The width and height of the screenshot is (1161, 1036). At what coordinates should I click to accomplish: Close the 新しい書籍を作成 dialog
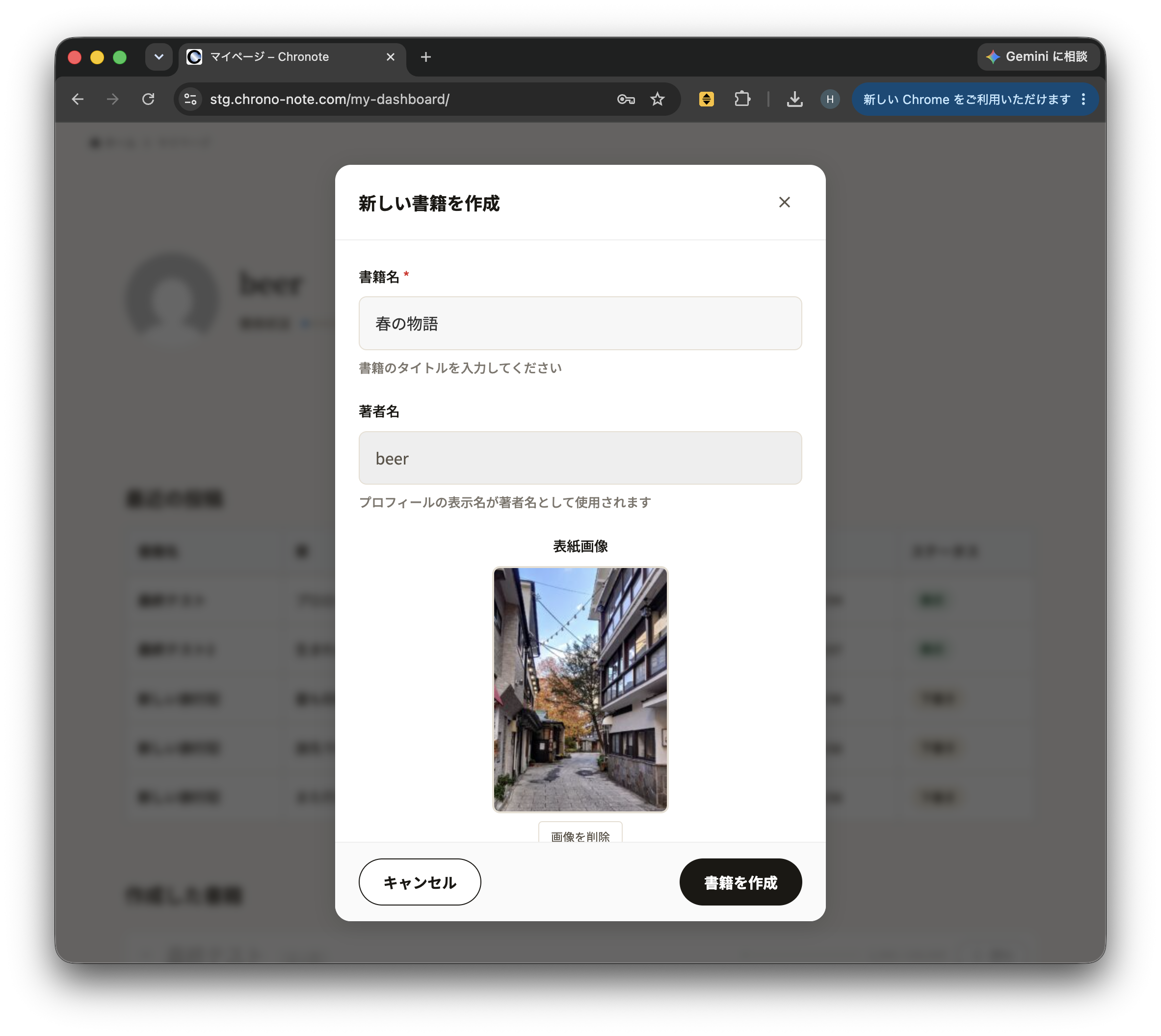784,202
